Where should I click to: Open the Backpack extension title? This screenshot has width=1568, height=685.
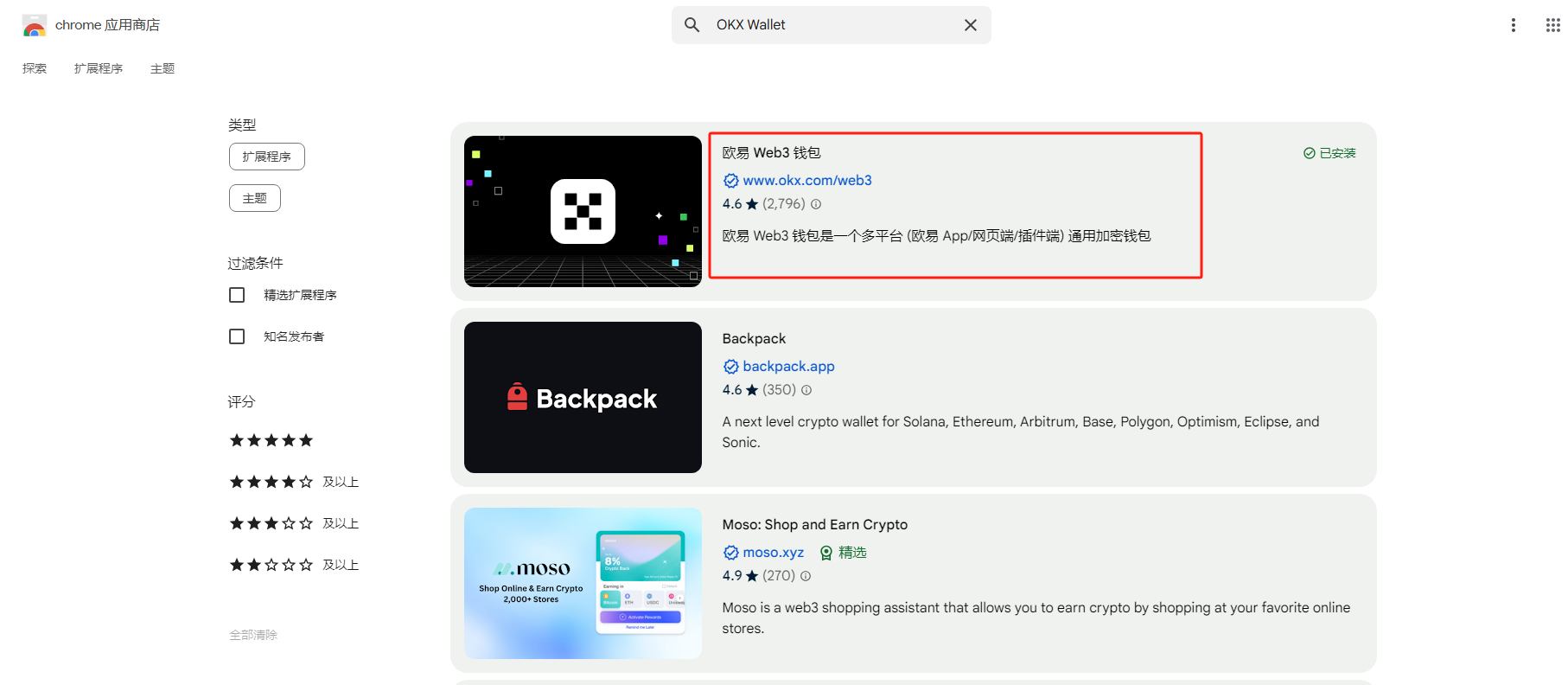point(754,339)
